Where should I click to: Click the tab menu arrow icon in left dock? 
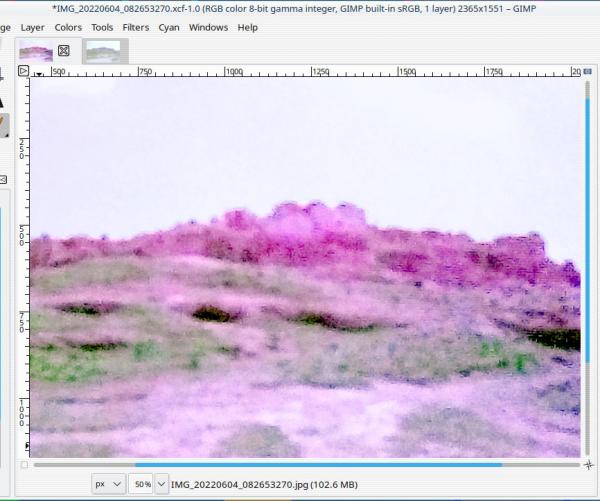3,179
